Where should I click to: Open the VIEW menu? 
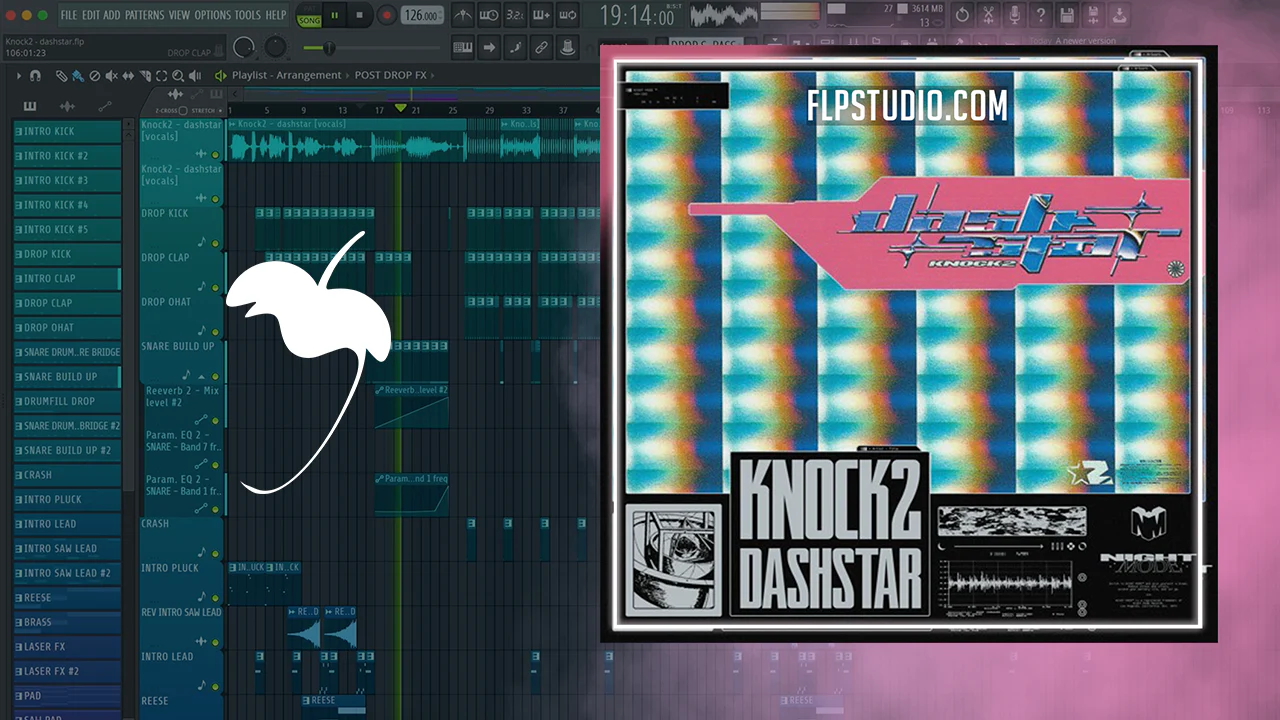coord(180,15)
